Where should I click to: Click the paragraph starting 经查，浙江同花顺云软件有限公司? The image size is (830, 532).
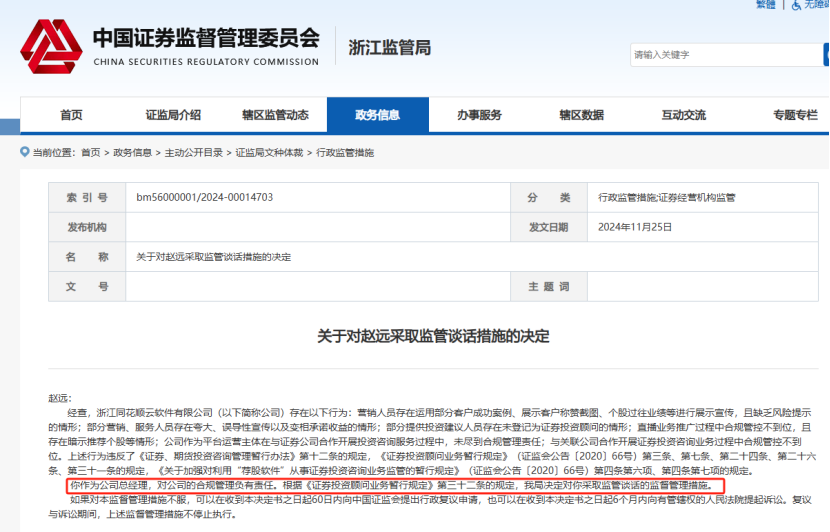pyautogui.click(x=432, y=441)
